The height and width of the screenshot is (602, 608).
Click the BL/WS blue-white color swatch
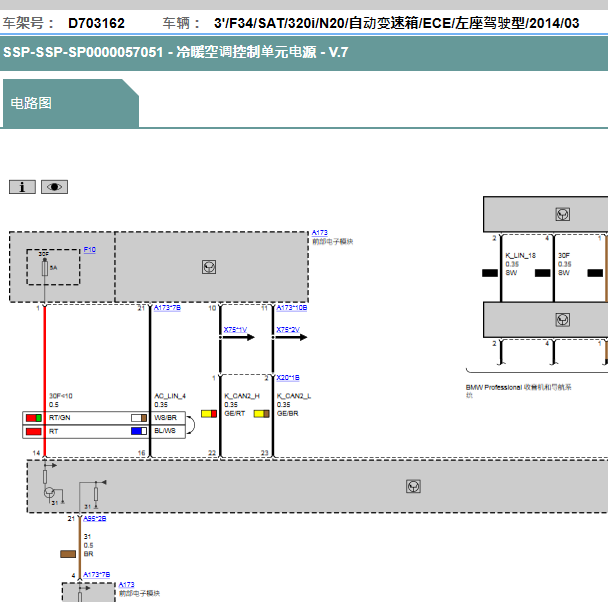tap(139, 431)
